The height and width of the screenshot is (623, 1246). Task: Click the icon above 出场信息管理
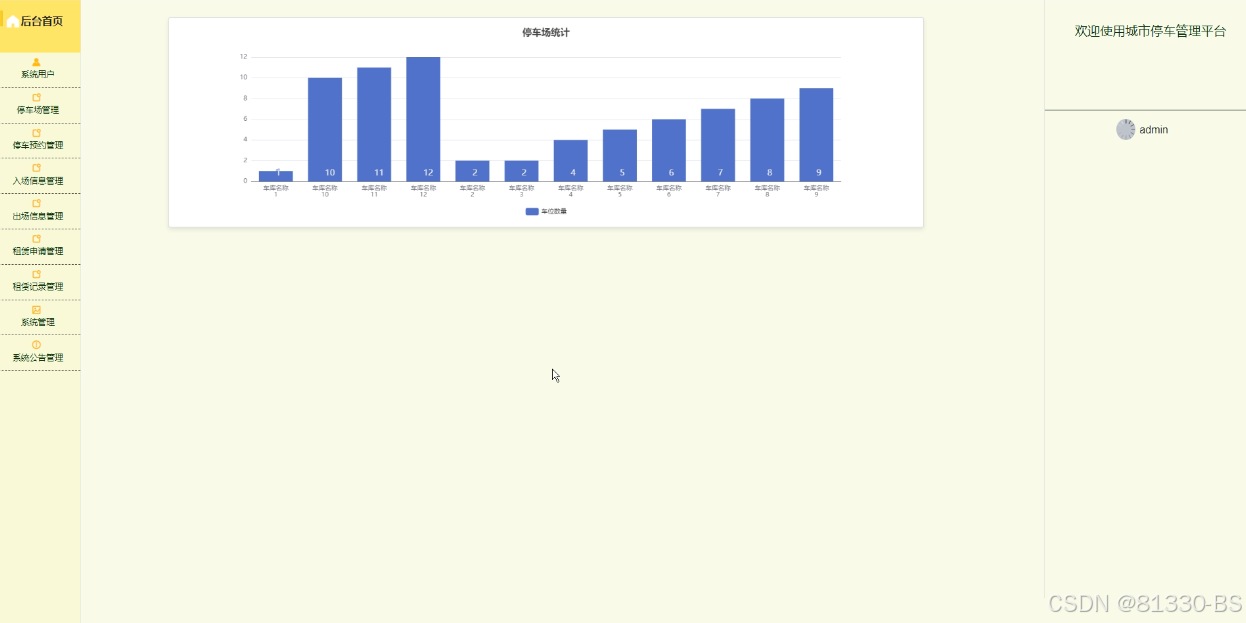coord(37,203)
